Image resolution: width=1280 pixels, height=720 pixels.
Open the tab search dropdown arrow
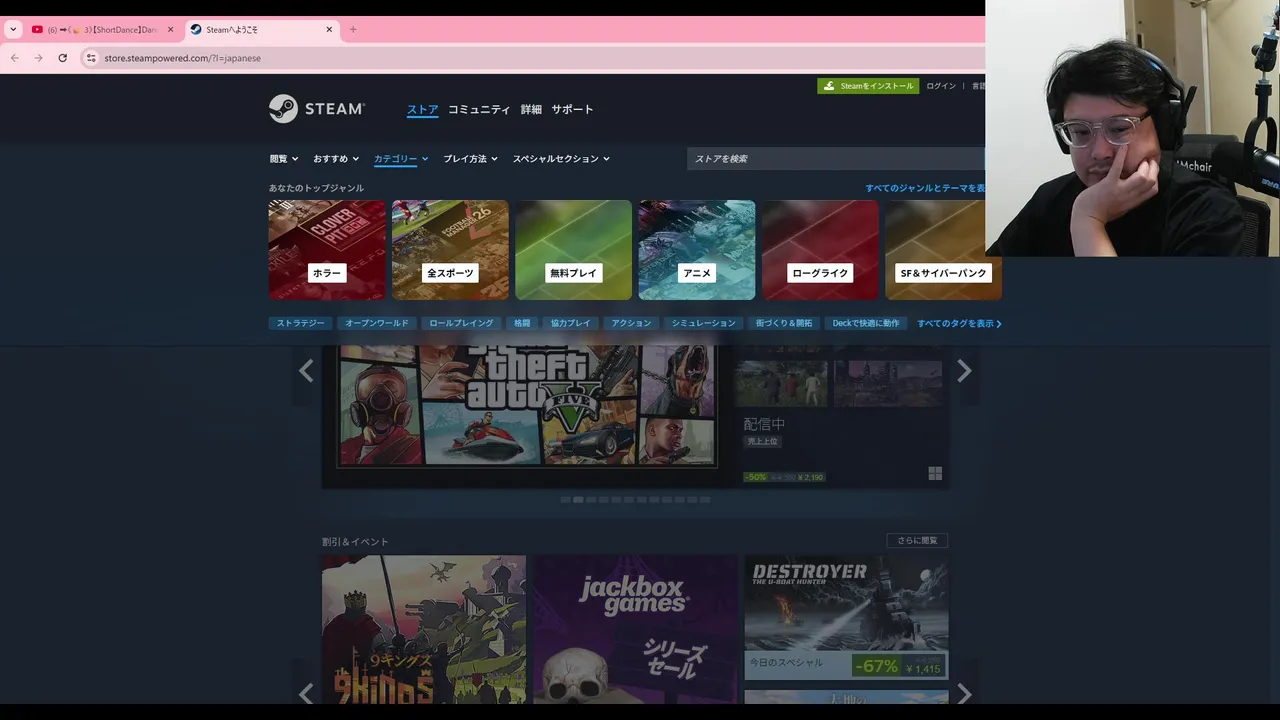tap(13, 29)
